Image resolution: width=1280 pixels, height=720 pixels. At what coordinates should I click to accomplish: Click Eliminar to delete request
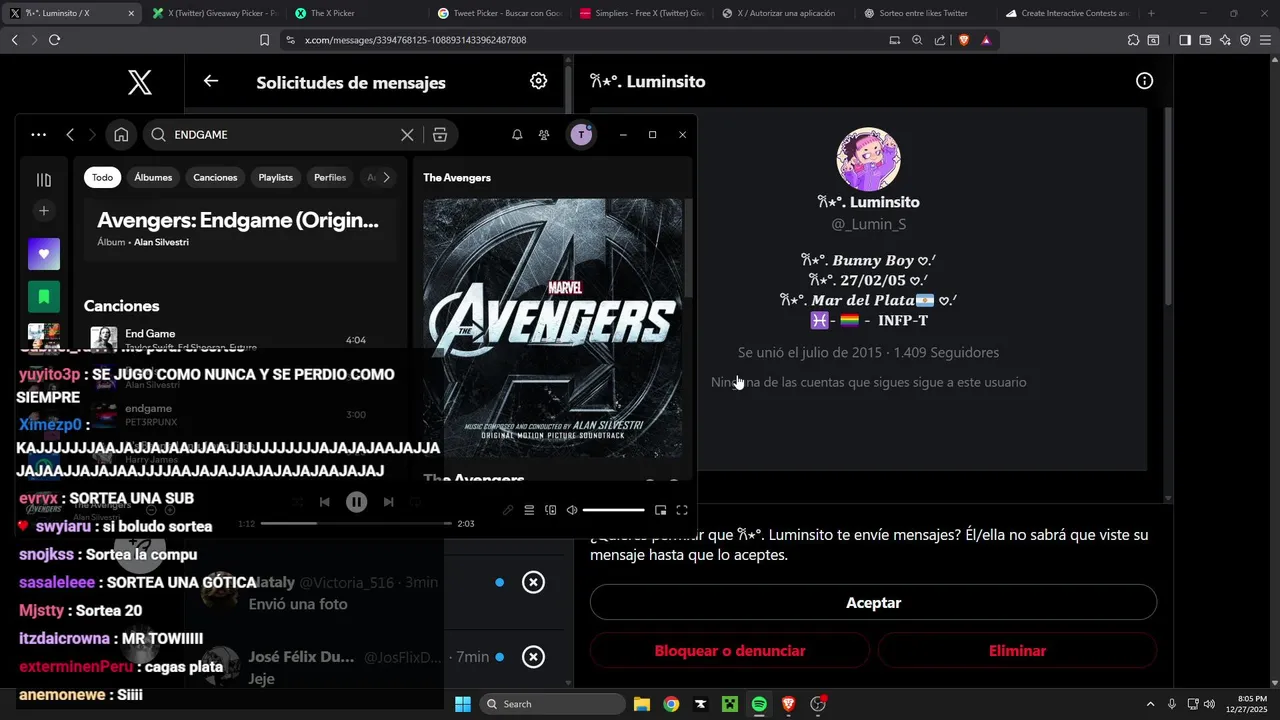1017,651
